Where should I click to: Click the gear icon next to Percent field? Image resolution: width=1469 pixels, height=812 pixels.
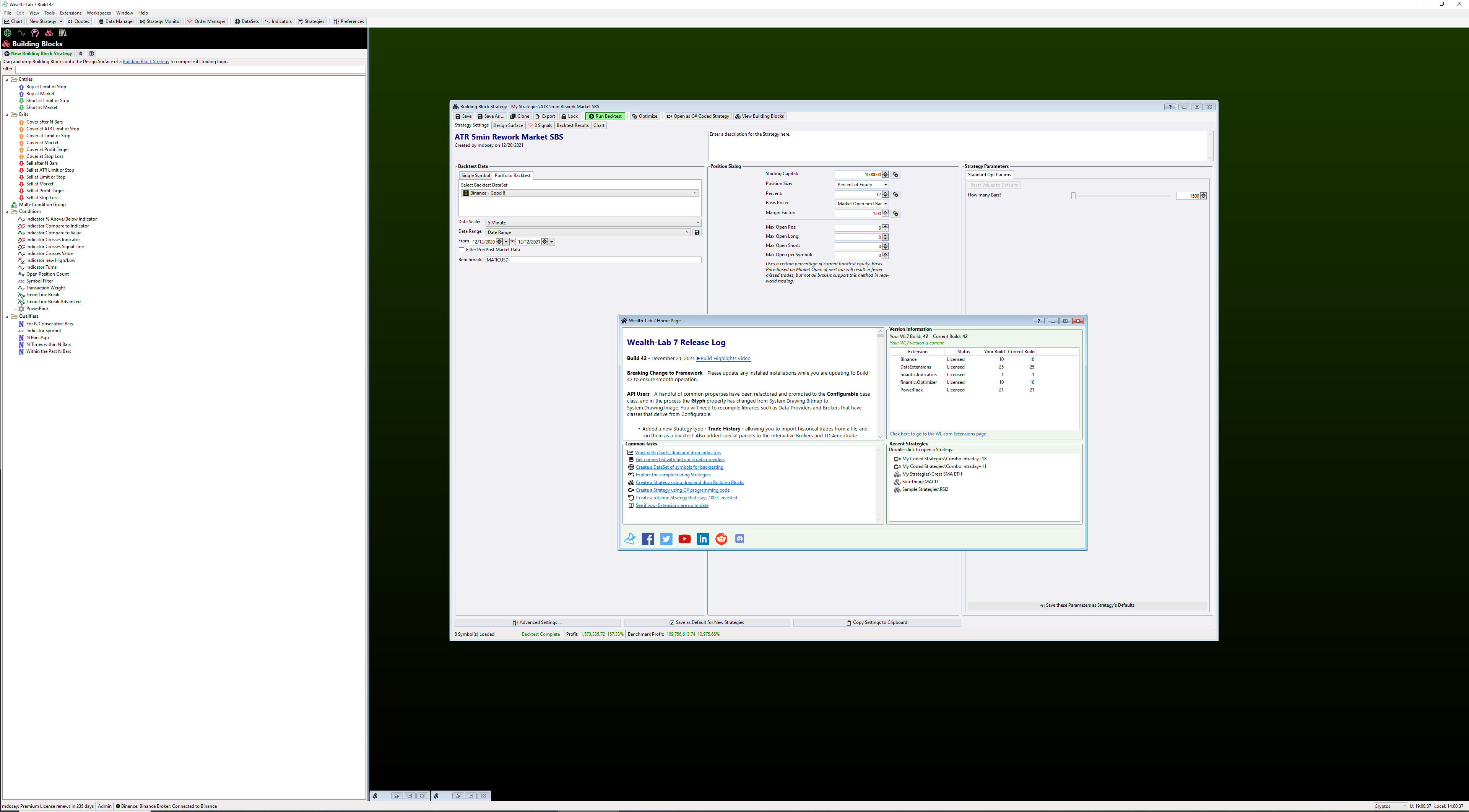895,195
